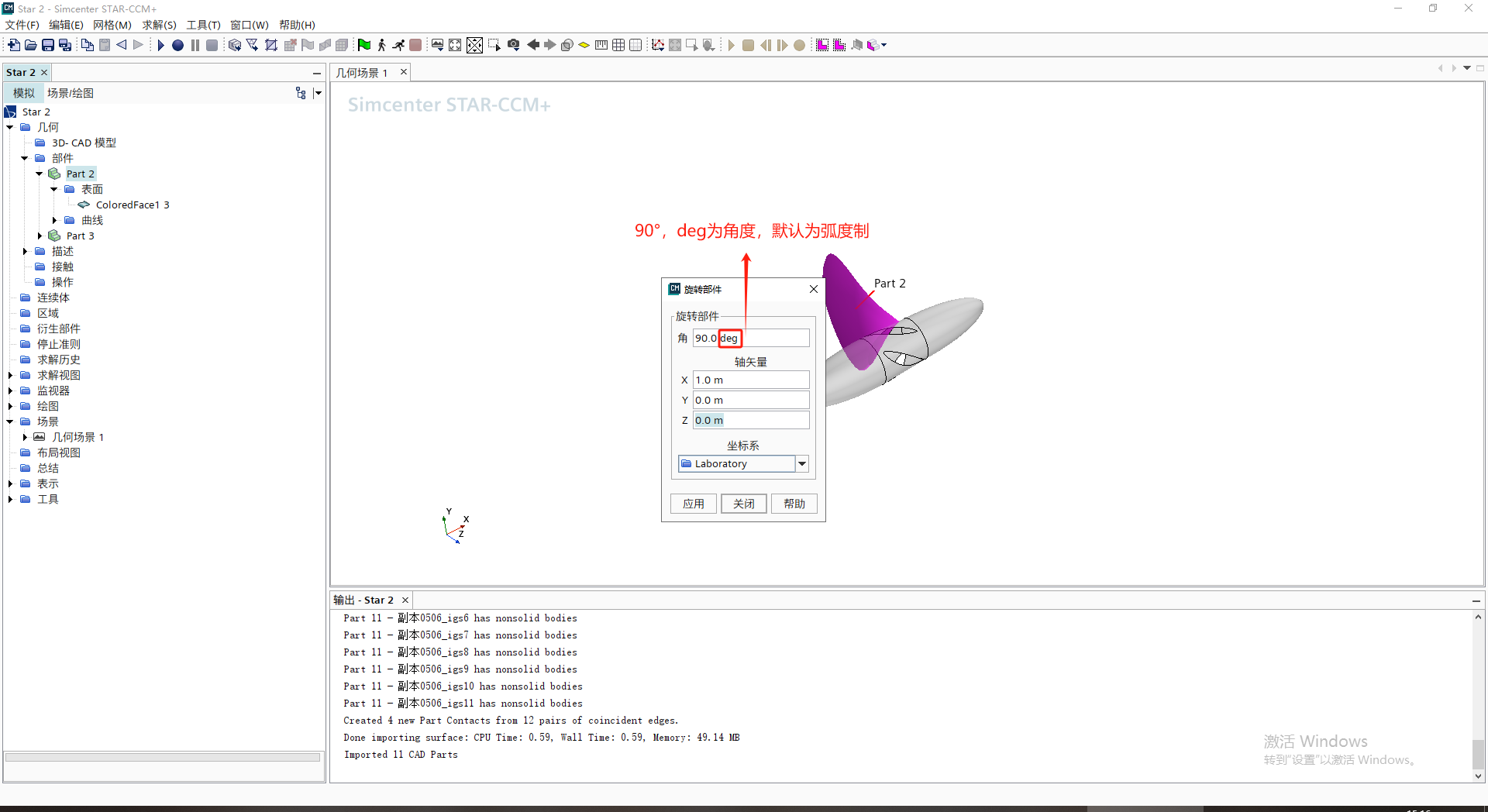Click the New Simulation toolbar icon
The width and height of the screenshot is (1488, 812).
[14, 45]
